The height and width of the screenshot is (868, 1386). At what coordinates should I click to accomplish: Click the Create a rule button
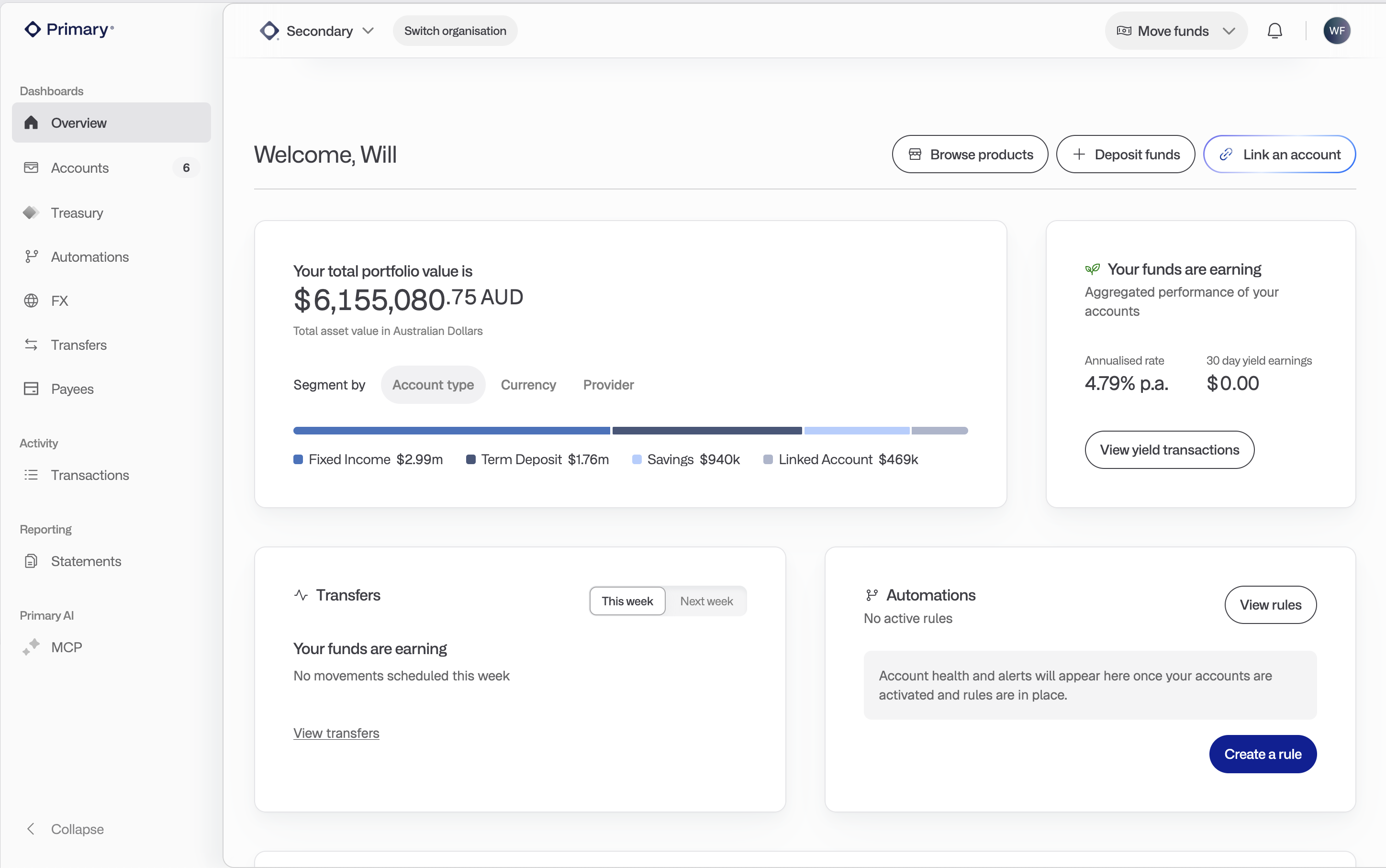(1263, 754)
